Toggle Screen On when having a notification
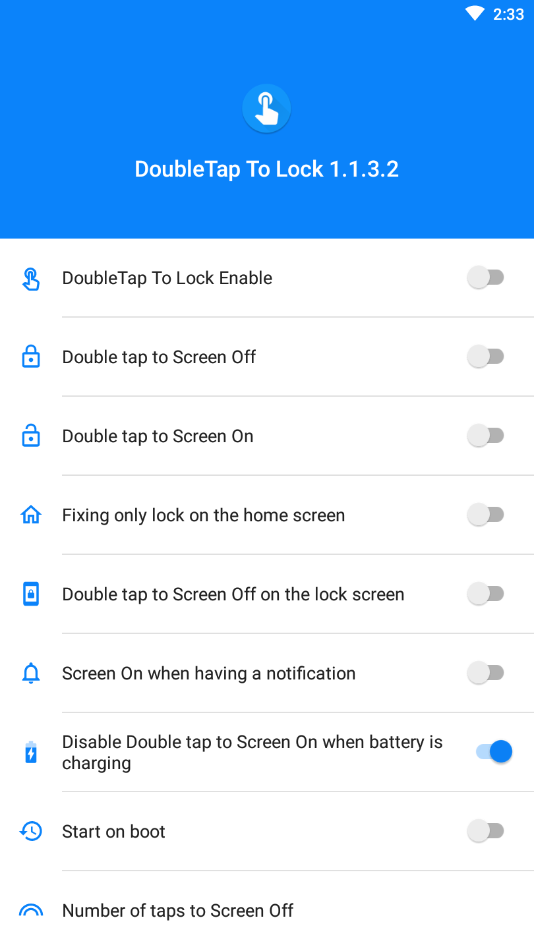534x949 pixels. [x=486, y=673]
